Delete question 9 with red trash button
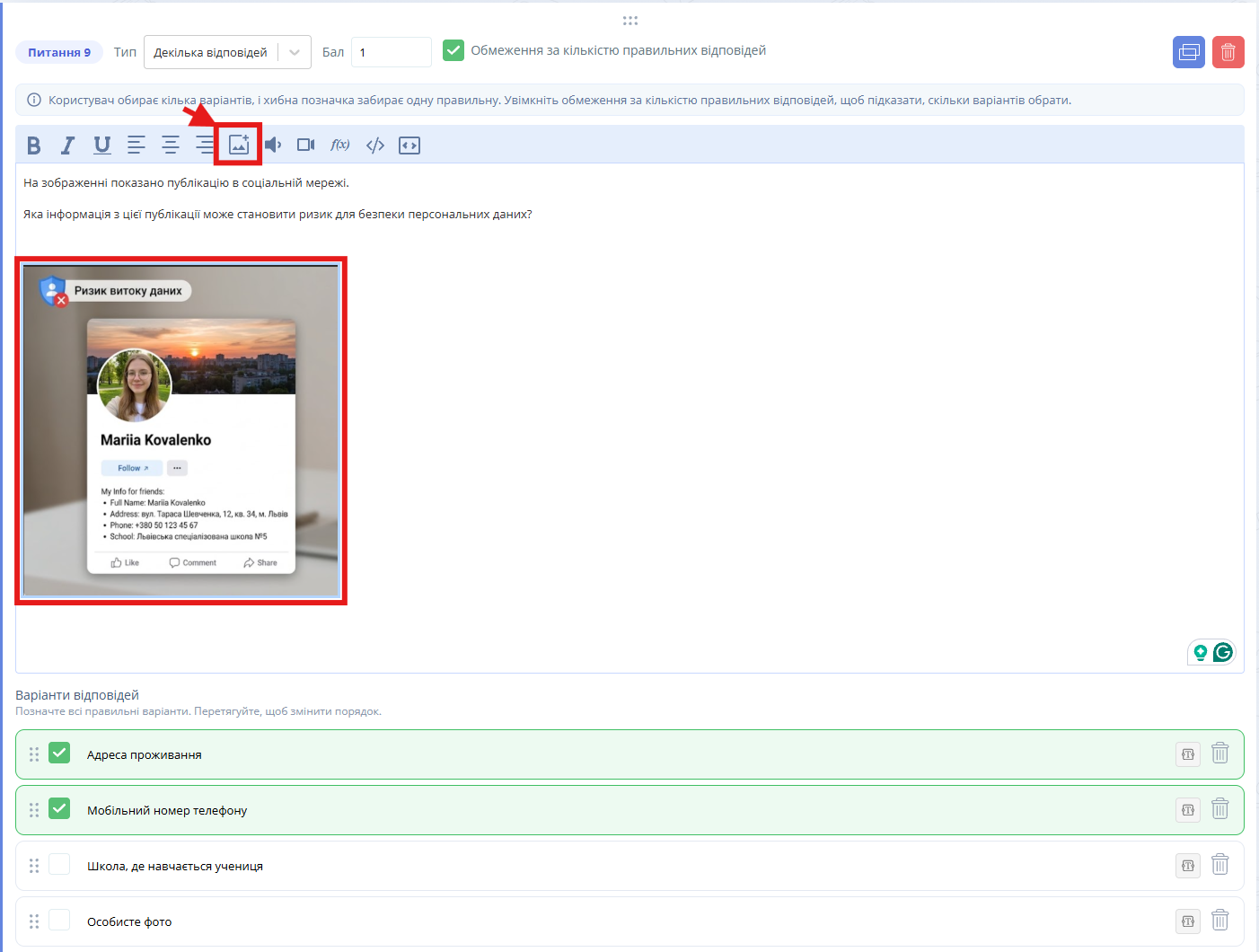The image size is (1259, 952). pos(1228,52)
